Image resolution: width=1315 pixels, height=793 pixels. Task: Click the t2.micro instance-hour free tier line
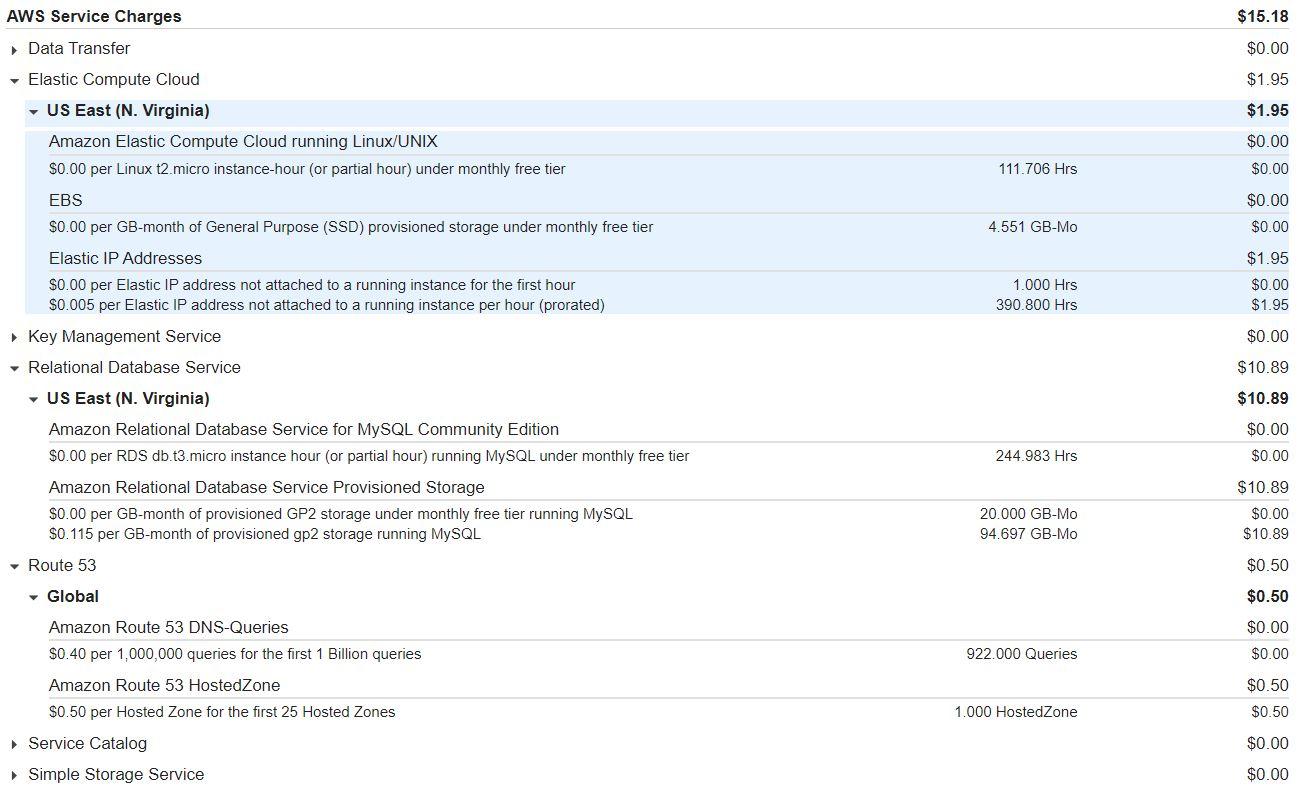click(x=307, y=169)
